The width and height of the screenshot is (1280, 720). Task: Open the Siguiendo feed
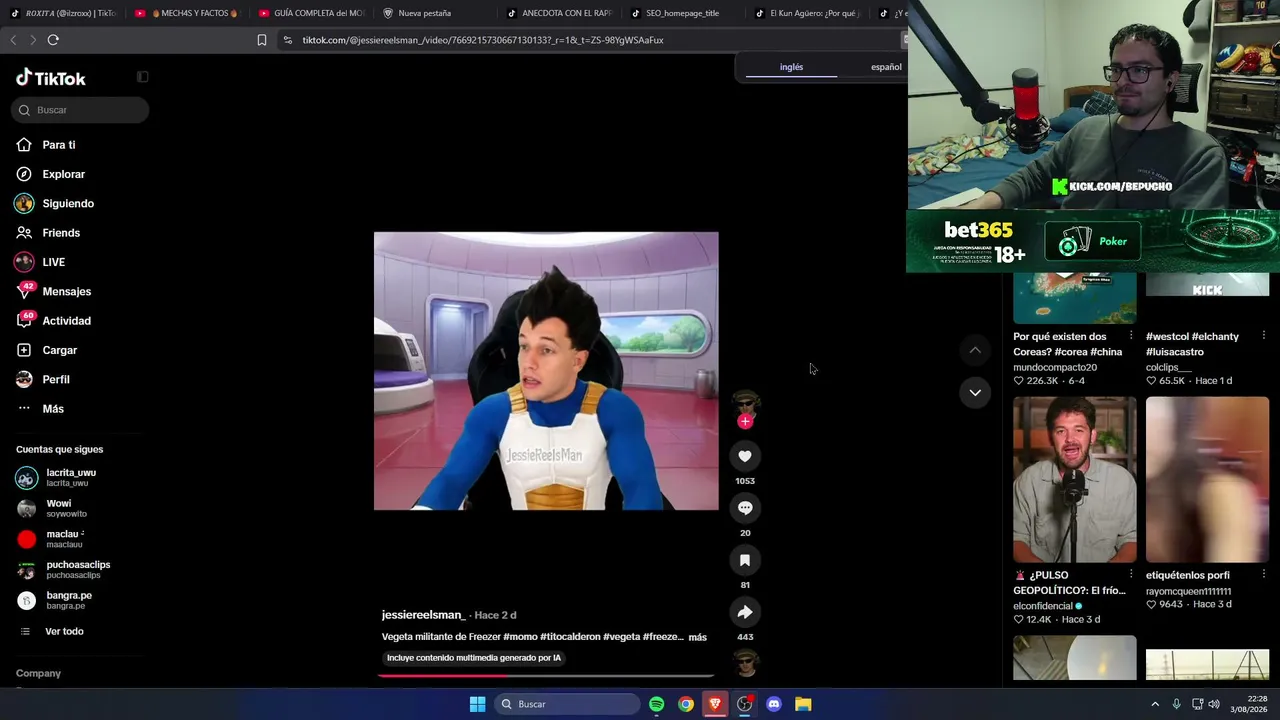point(55,203)
